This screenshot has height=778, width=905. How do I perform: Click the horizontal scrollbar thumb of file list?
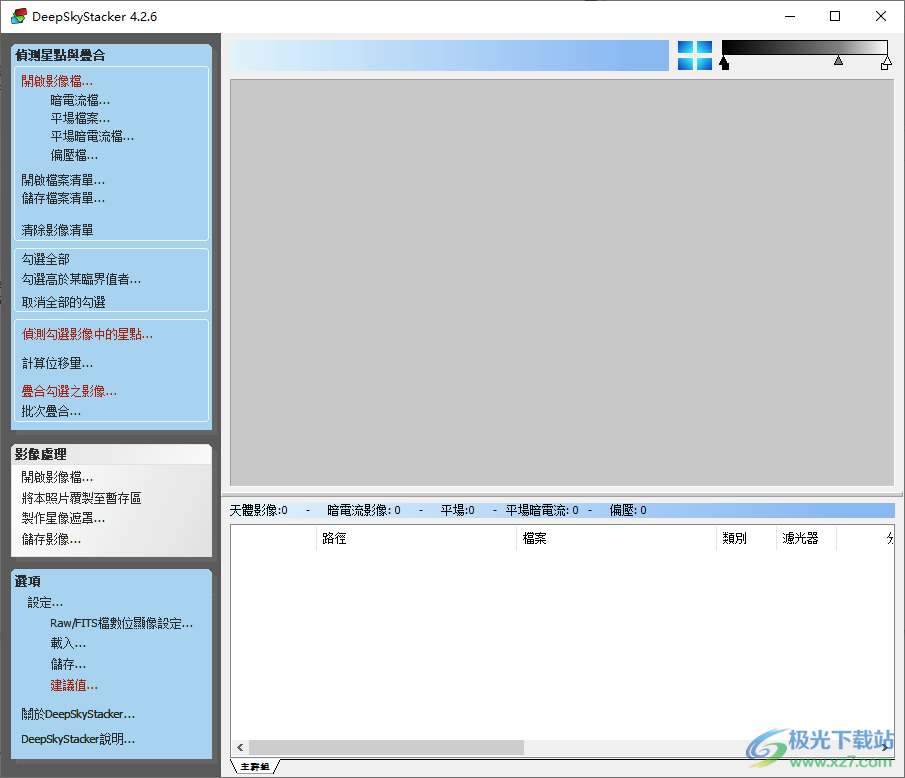(x=386, y=747)
